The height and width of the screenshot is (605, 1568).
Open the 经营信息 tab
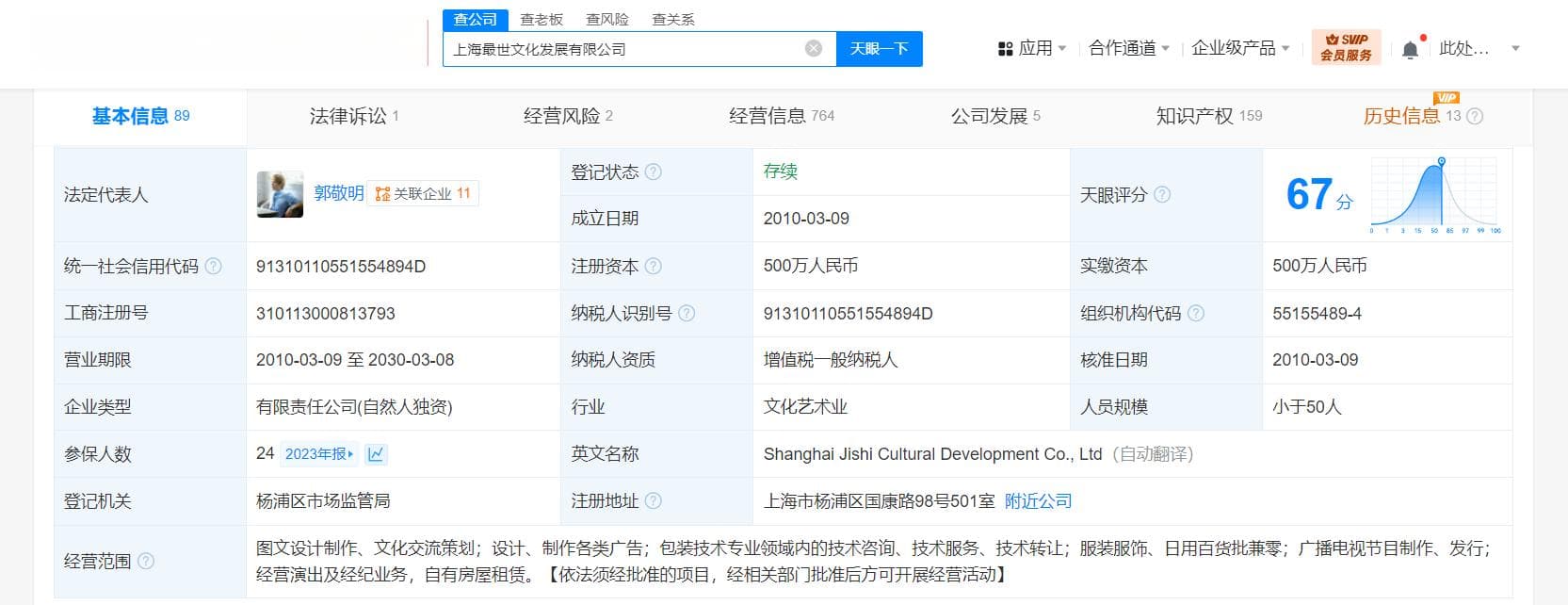[782, 116]
